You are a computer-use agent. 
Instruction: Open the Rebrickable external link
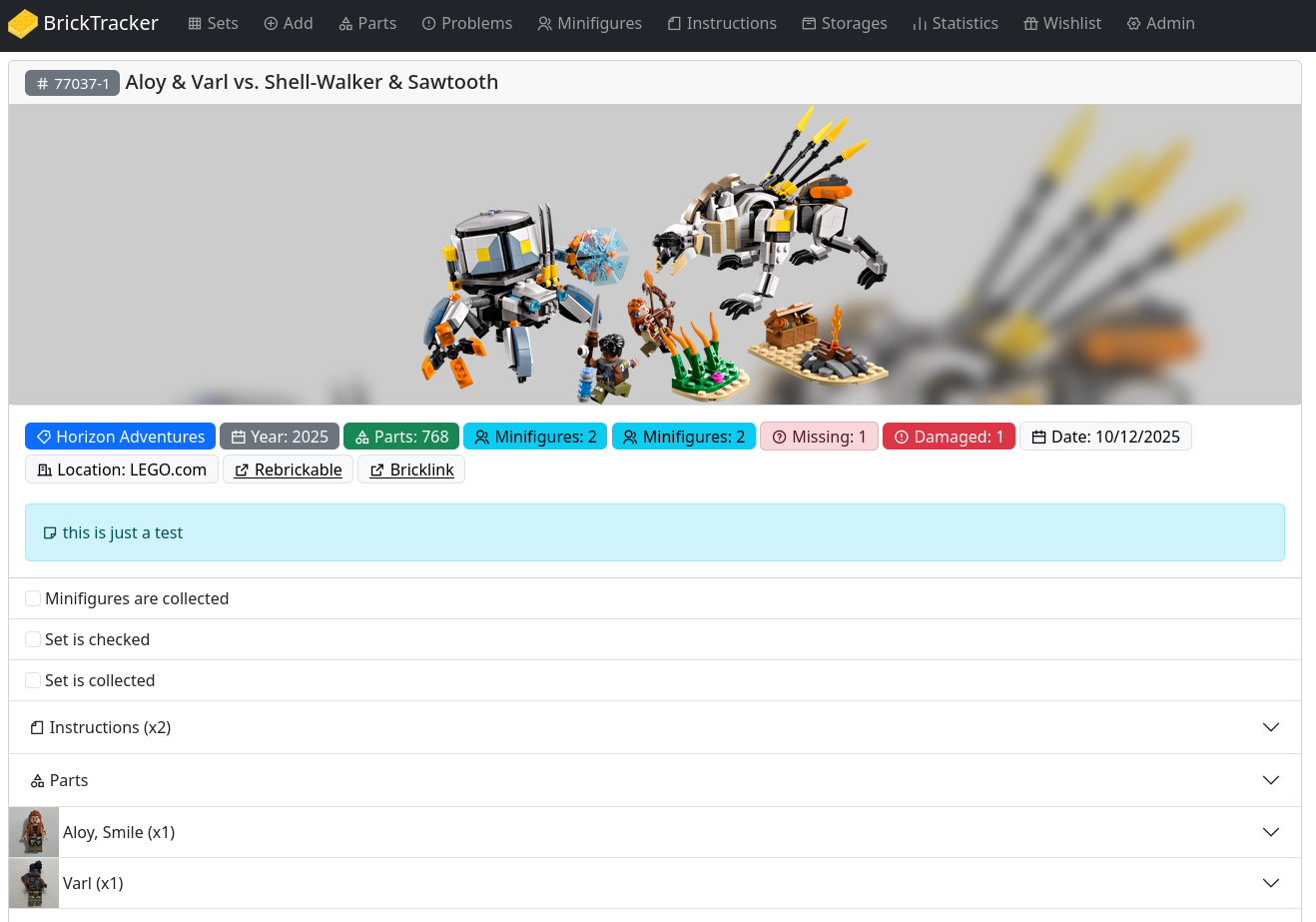[288, 469]
